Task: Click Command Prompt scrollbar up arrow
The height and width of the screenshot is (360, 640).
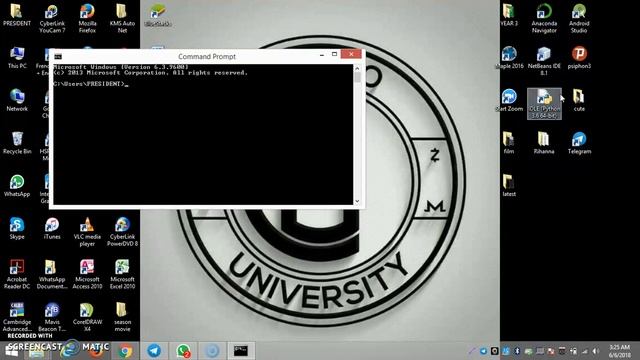Action: click(357, 69)
